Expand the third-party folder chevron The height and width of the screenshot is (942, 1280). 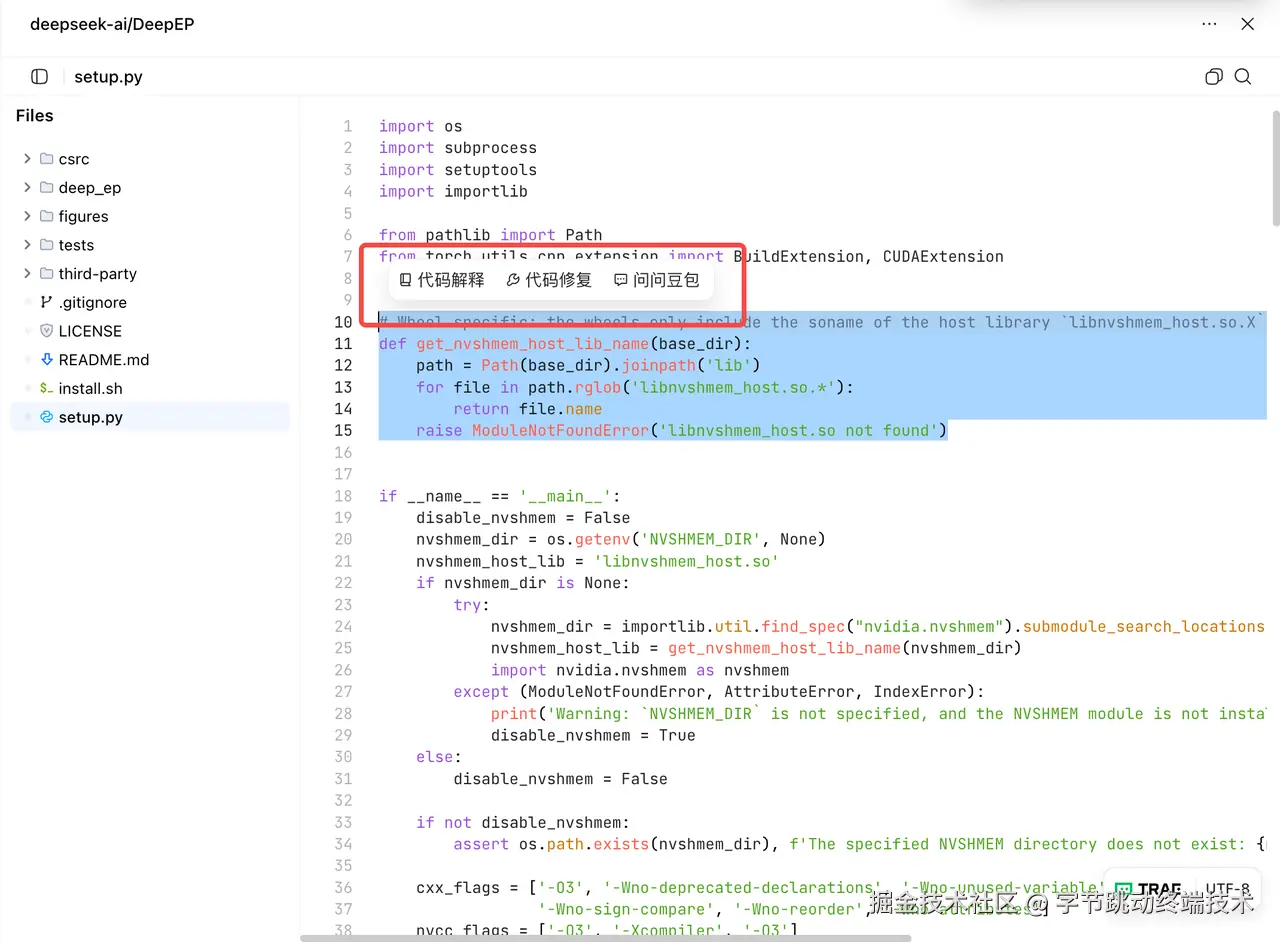(x=27, y=274)
